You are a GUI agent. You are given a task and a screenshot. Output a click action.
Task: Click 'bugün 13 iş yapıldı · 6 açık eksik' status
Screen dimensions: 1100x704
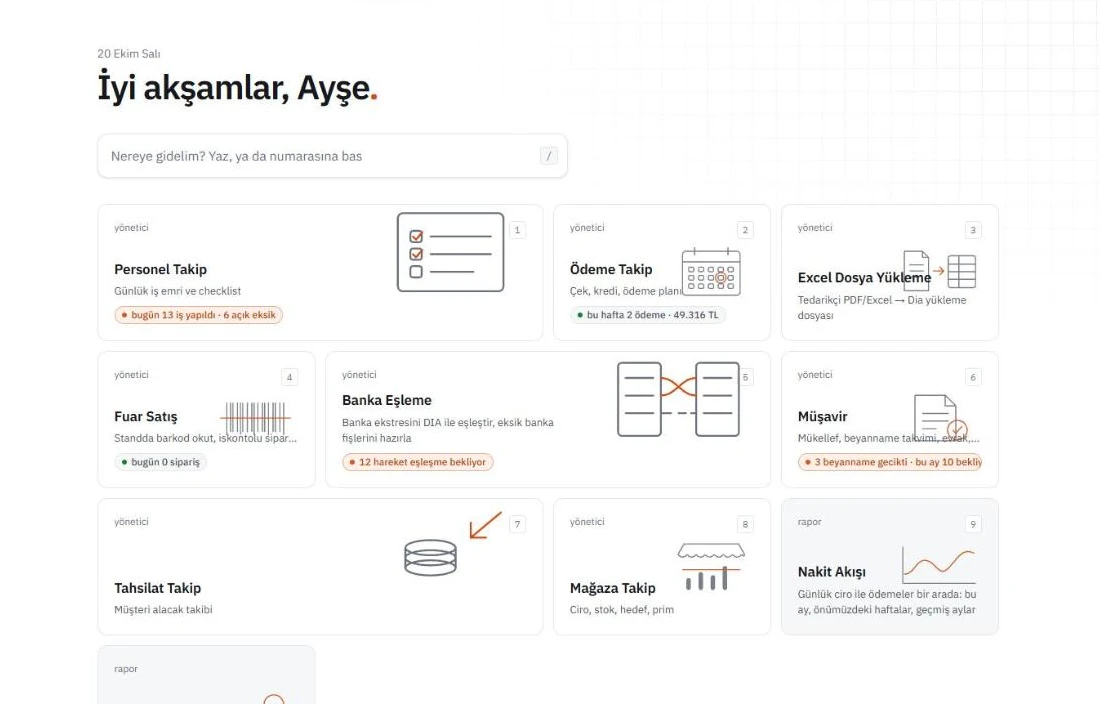coord(199,315)
